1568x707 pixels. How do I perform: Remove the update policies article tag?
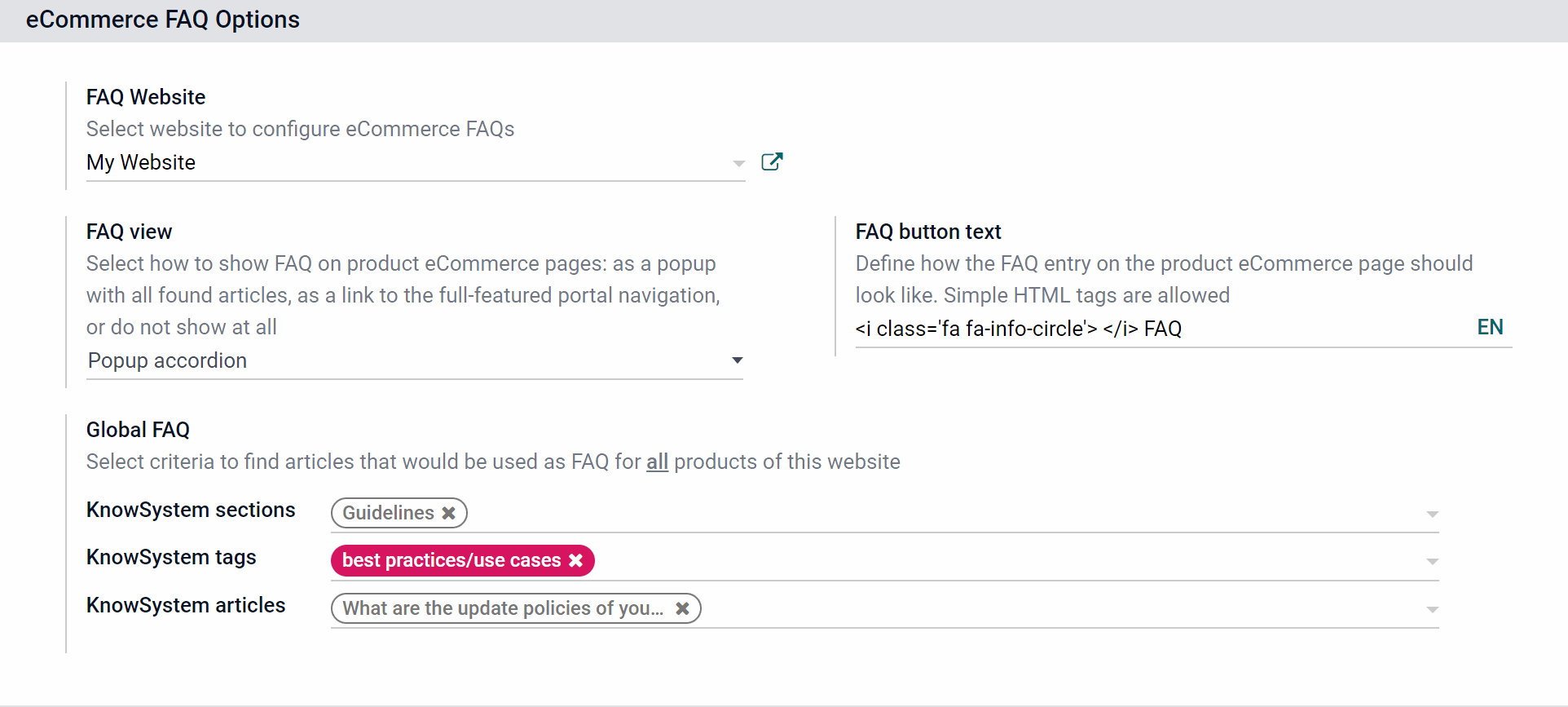[682, 608]
